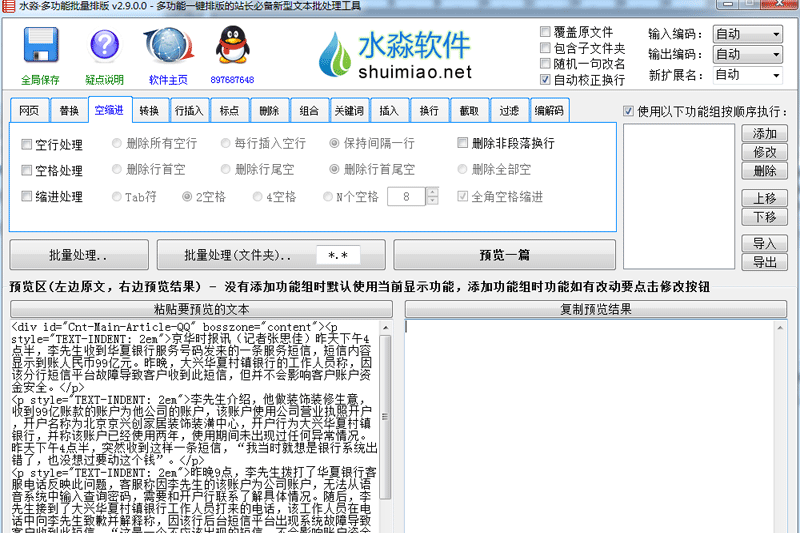Switch to the 换行 tab
This screenshot has width=800, height=533.
point(430,111)
